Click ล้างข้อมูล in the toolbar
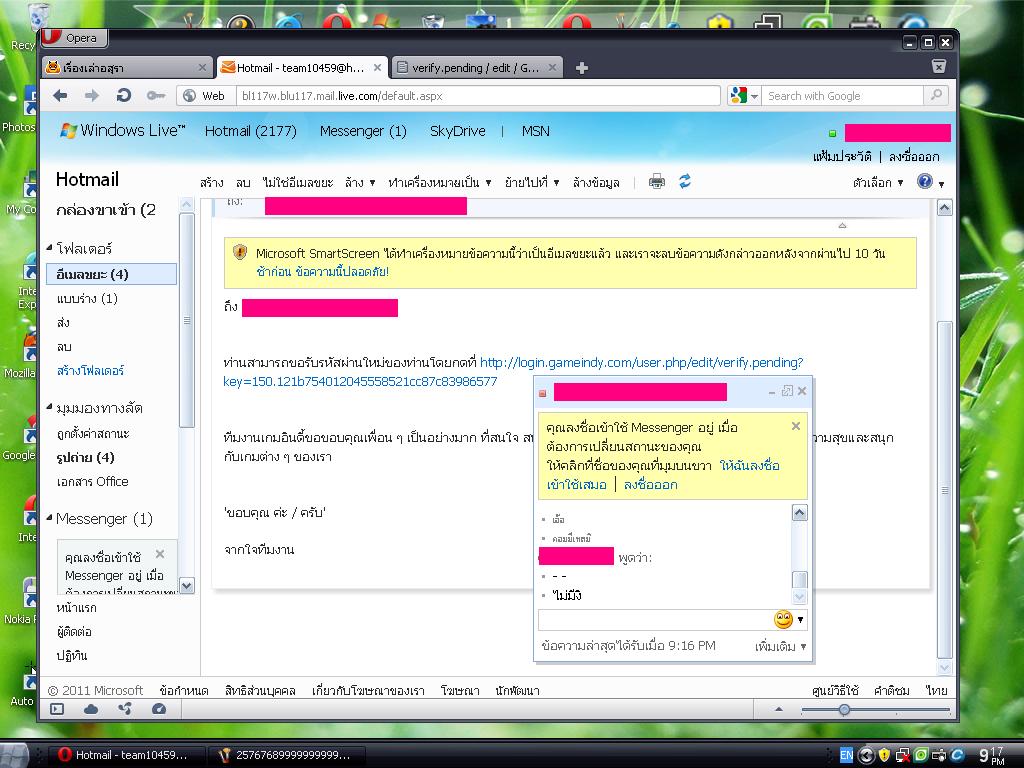This screenshot has width=1024, height=768. coord(596,182)
